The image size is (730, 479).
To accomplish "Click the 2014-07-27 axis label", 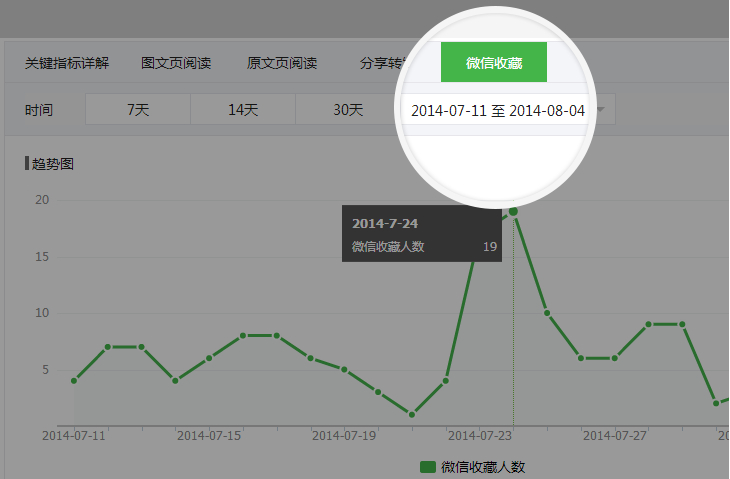I will tap(615, 436).
